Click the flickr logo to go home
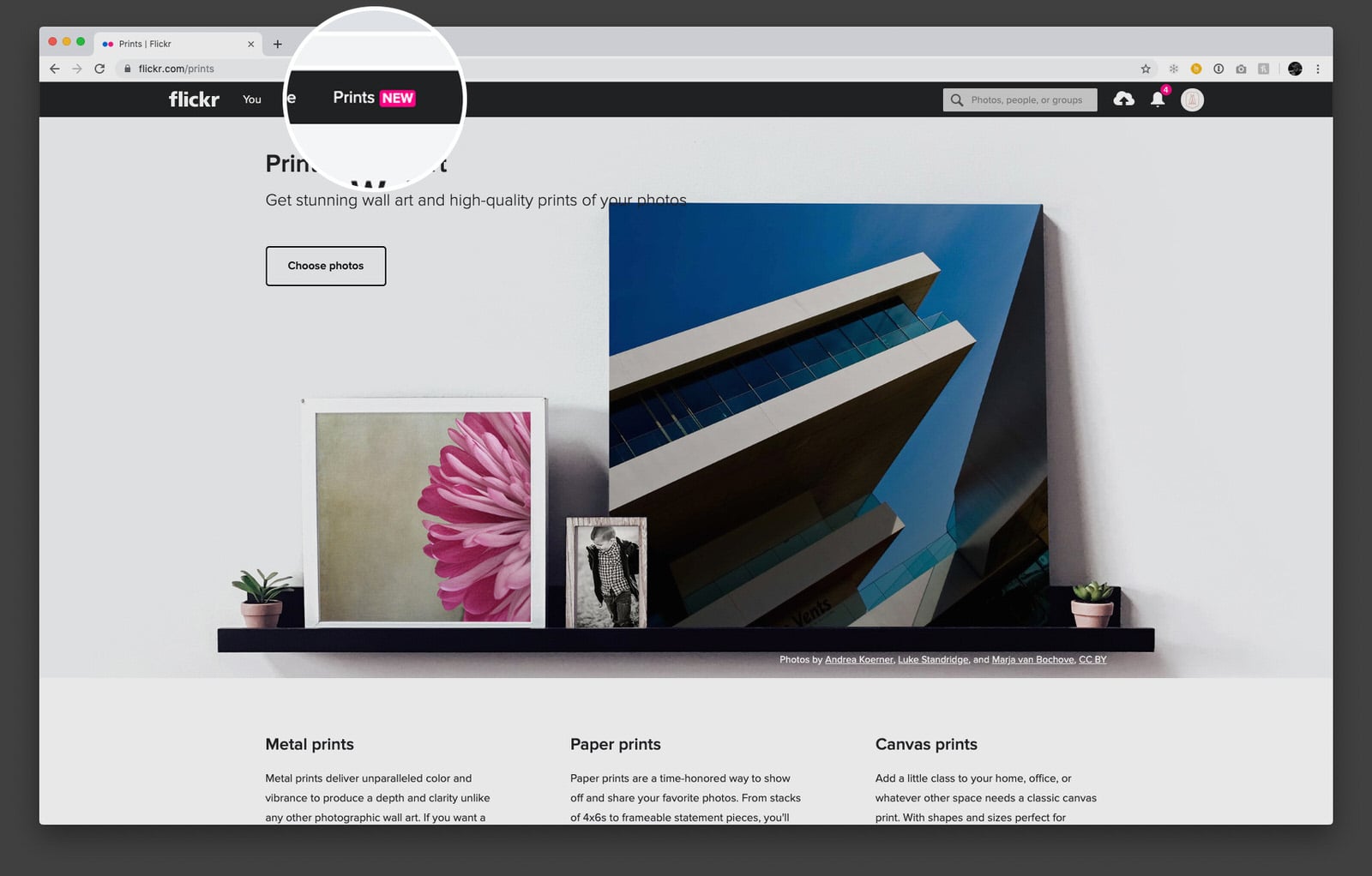This screenshot has width=1372, height=876. pyautogui.click(x=193, y=99)
